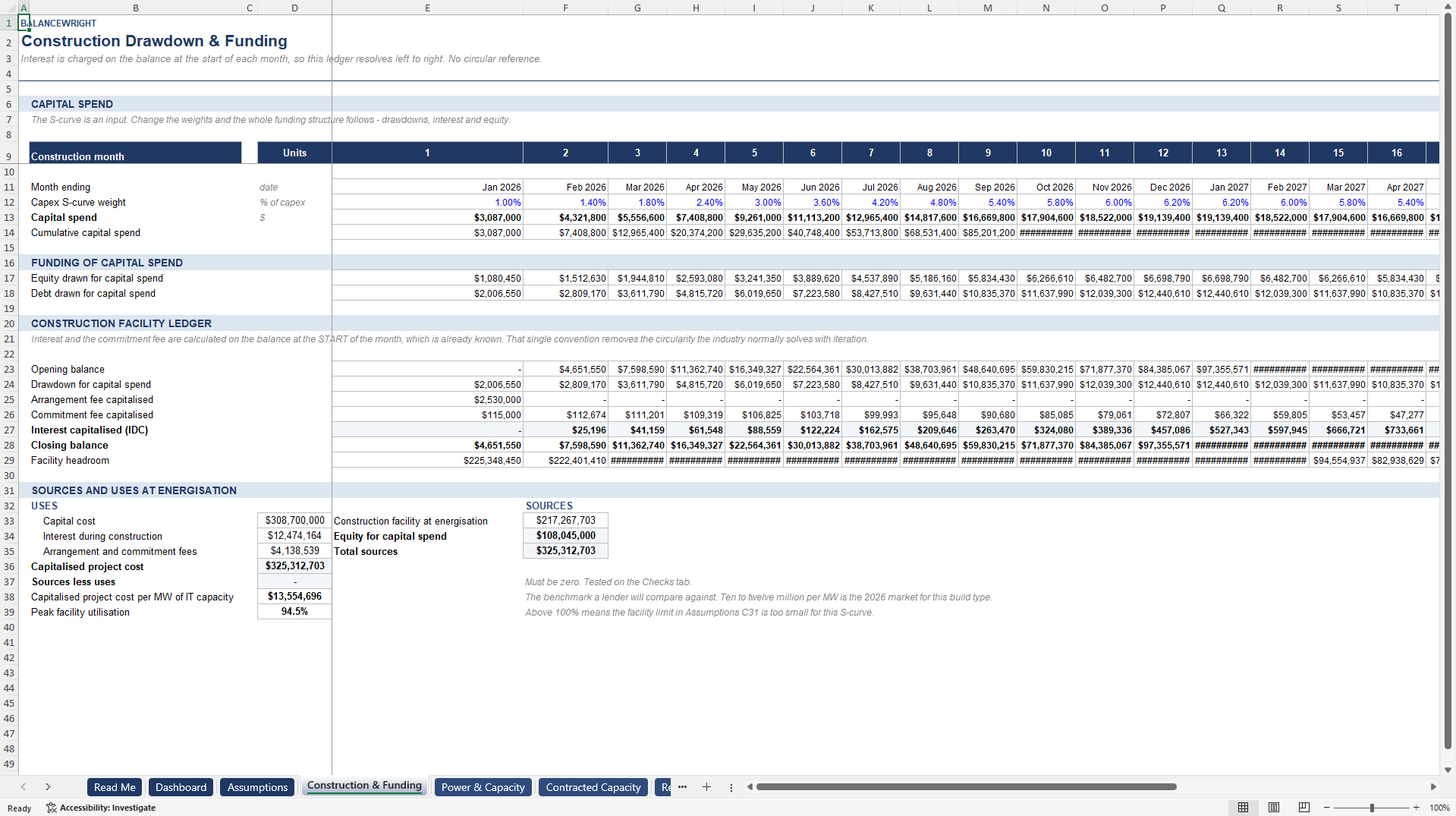Click Equity drawn value $1,080,450
Image resolution: width=1456 pixels, height=816 pixels.
[427, 279]
